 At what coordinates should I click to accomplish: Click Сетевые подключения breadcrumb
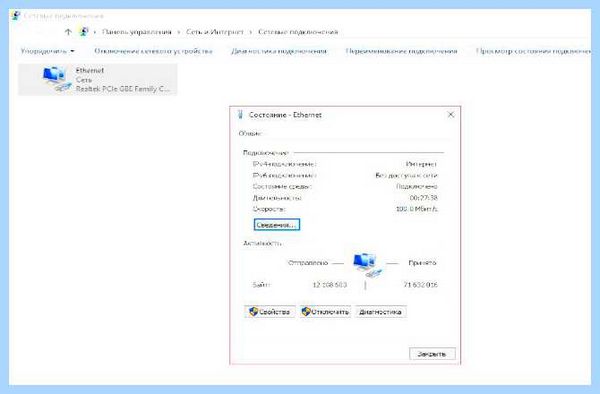[x=298, y=32]
